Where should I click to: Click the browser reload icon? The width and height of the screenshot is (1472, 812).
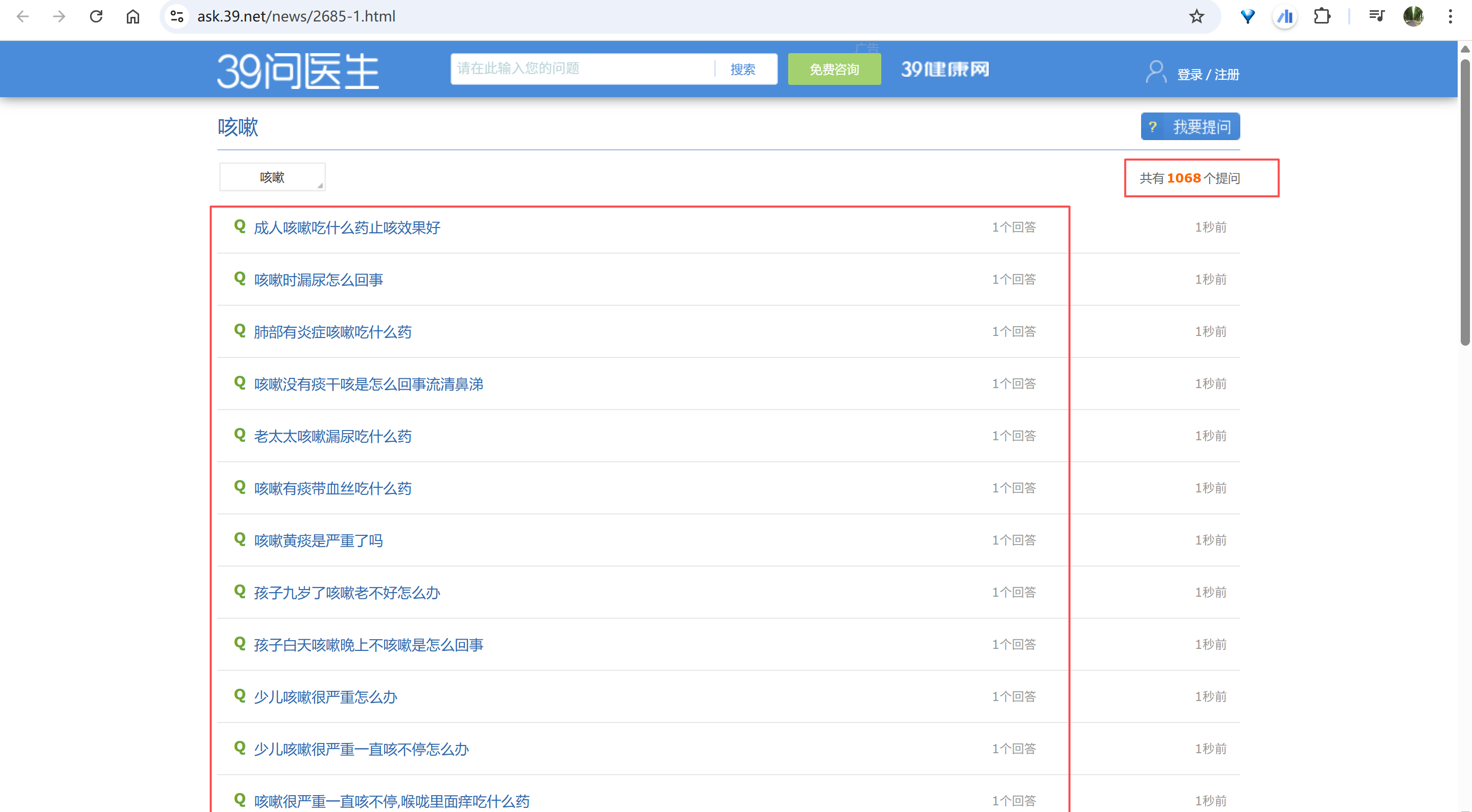(x=96, y=16)
